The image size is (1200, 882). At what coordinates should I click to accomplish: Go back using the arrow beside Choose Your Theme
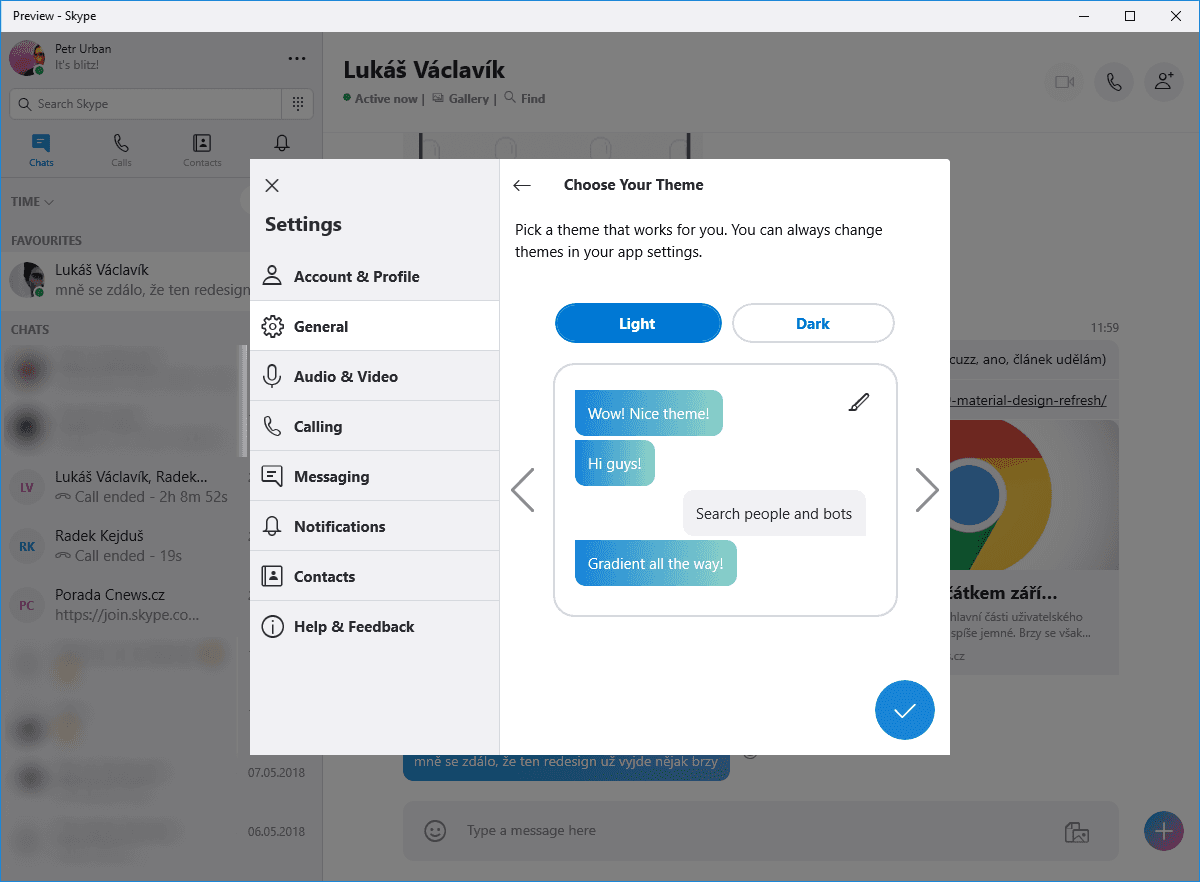522,185
